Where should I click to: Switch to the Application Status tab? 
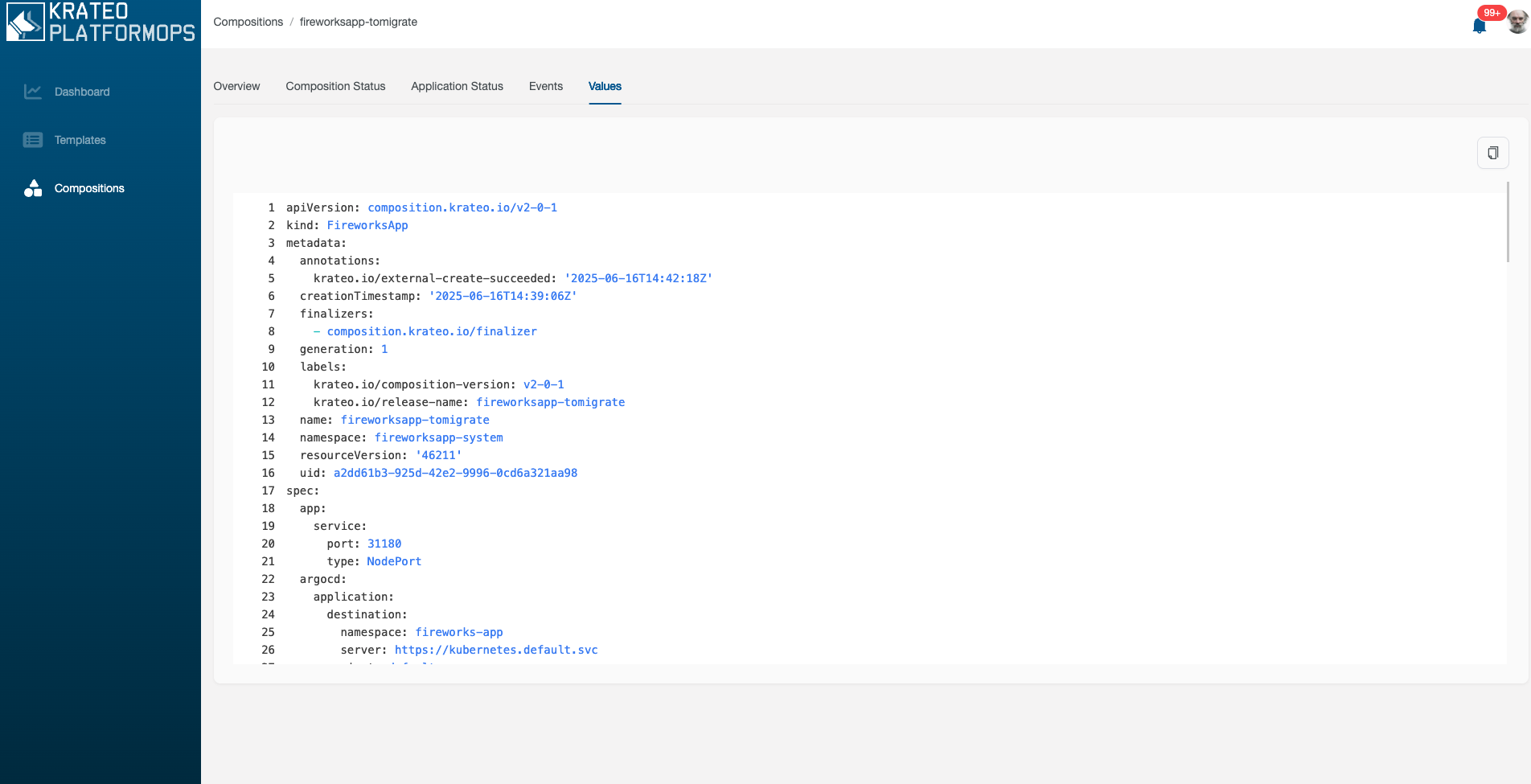point(457,86)
